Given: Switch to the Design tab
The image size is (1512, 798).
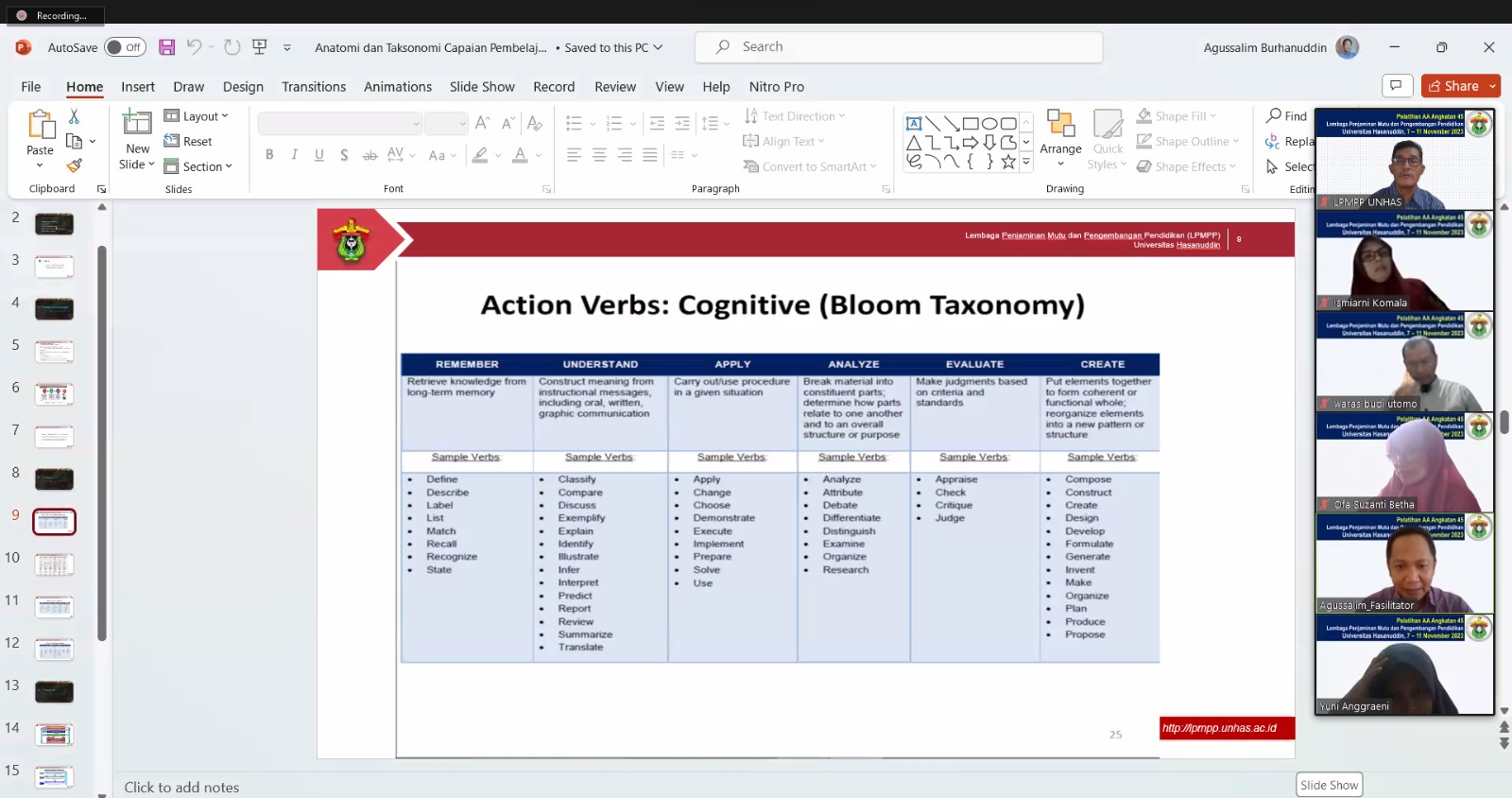Looking at the screenshot, I should [x=243, y=87].
